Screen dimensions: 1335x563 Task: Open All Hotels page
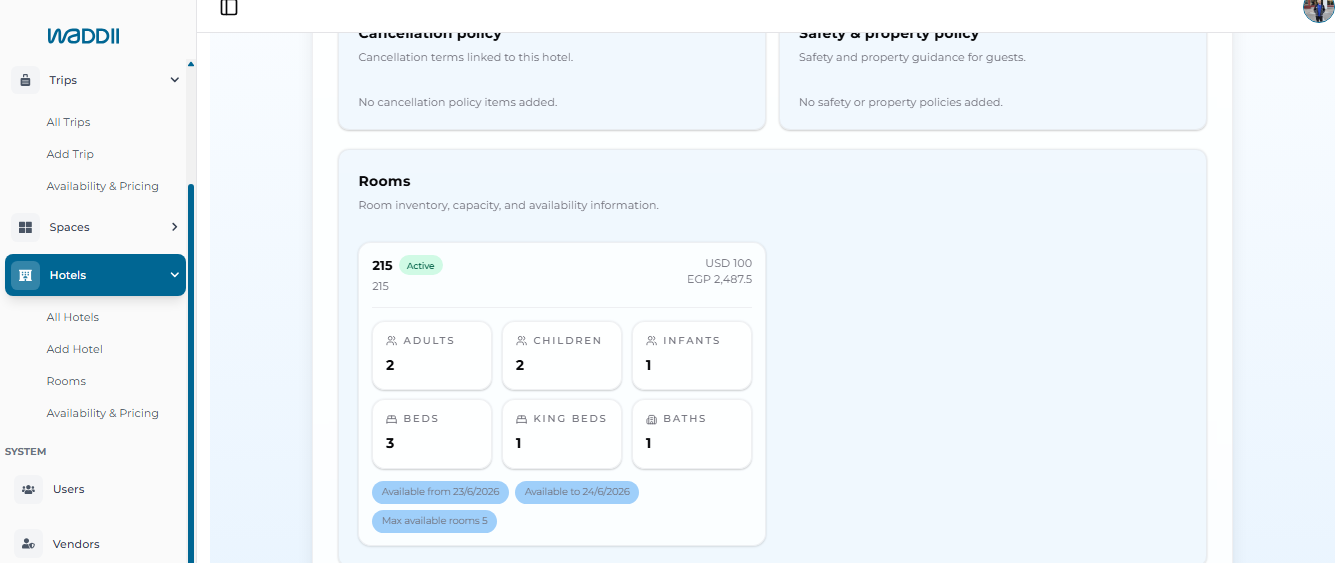72,317
